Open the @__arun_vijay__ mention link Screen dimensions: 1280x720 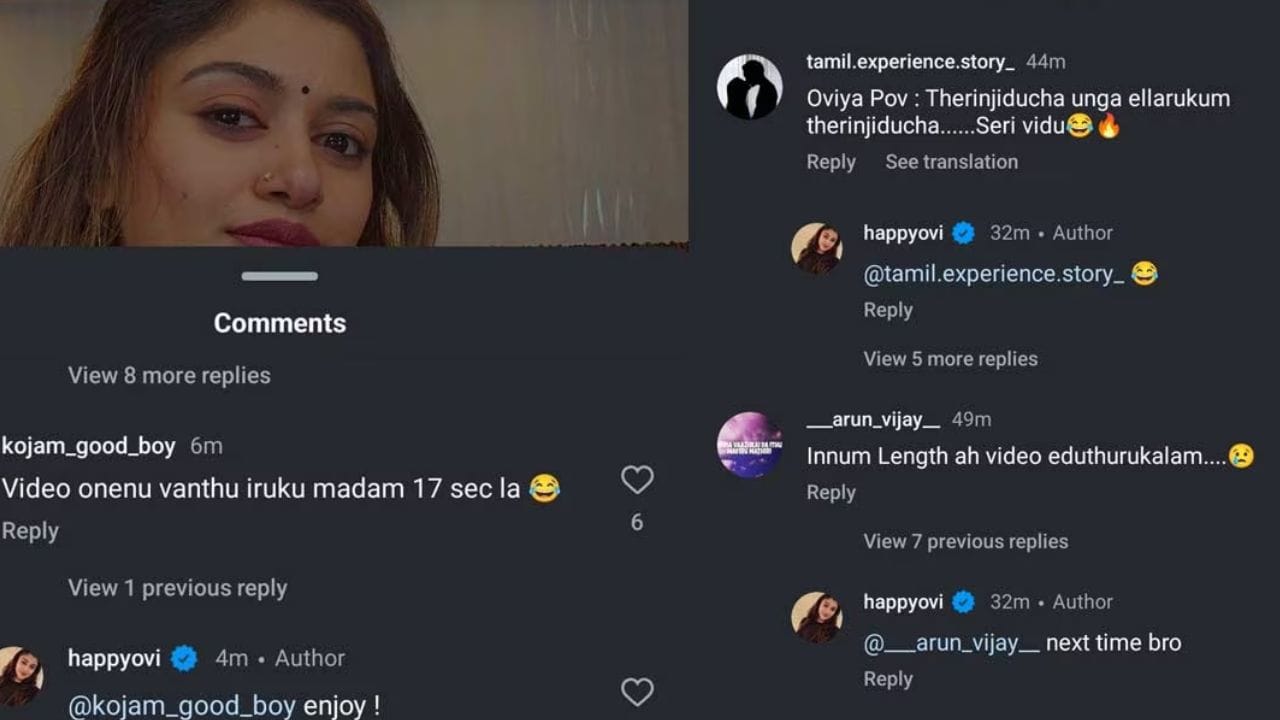[951, 643]
